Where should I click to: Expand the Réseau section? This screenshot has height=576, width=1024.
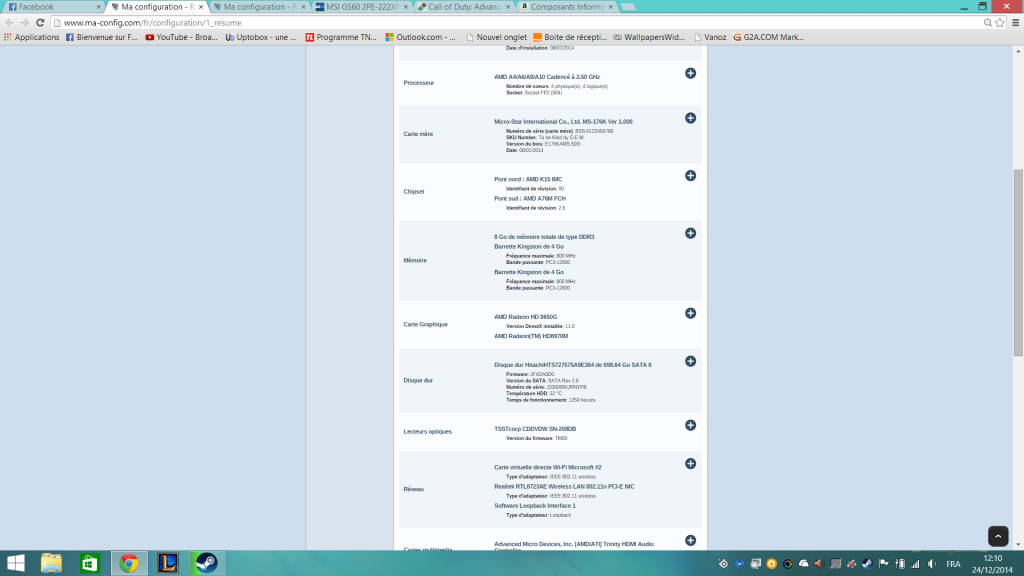690,464
